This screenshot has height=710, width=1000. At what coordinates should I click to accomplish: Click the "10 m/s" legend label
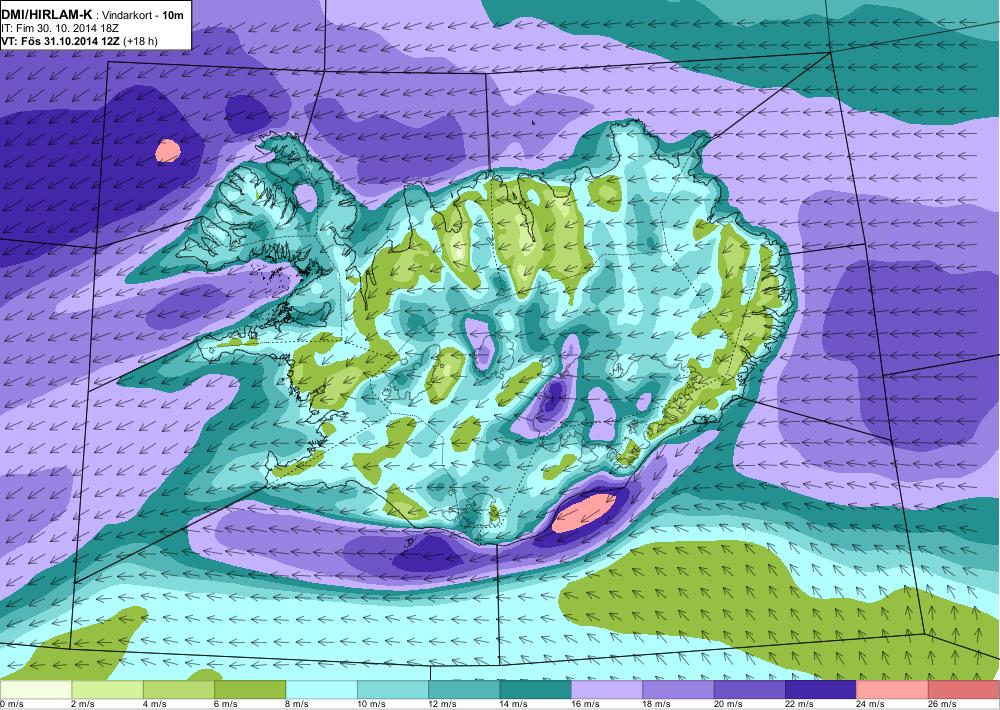coord(372,704)
